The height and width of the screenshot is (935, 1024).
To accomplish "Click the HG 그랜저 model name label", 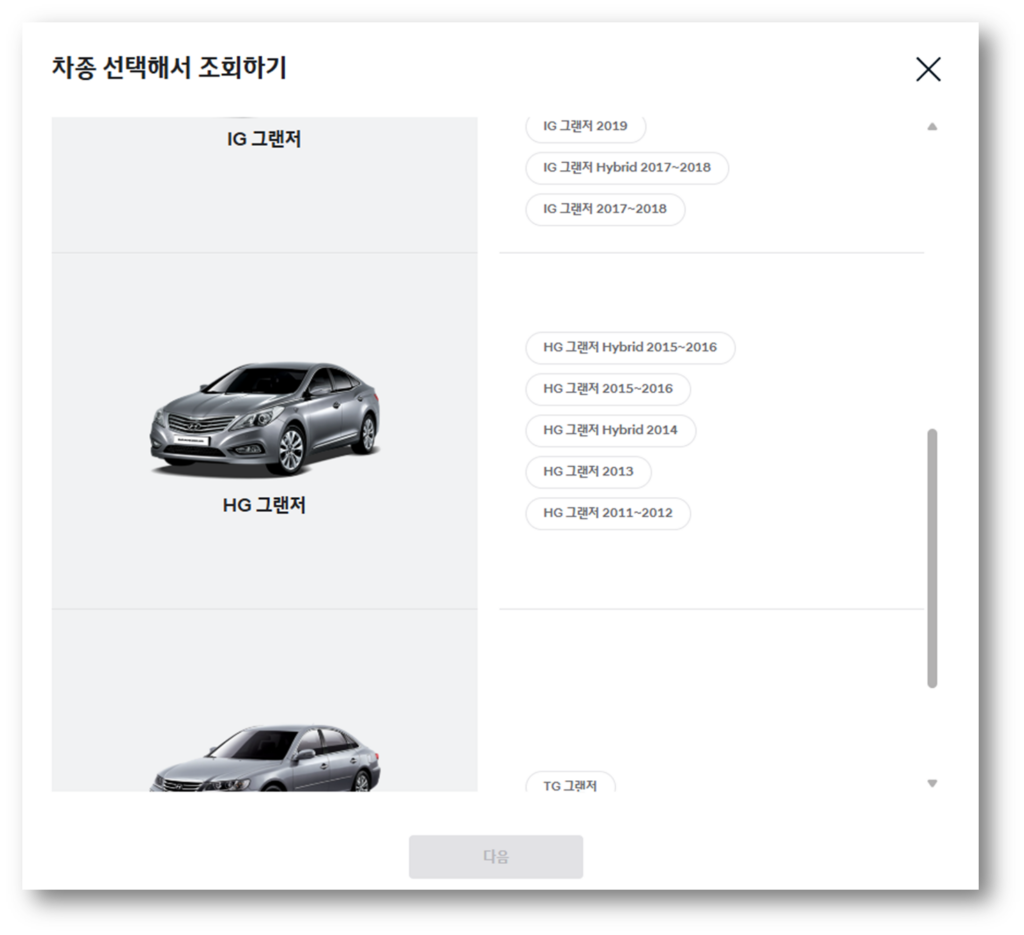I will tap(264, 506).
